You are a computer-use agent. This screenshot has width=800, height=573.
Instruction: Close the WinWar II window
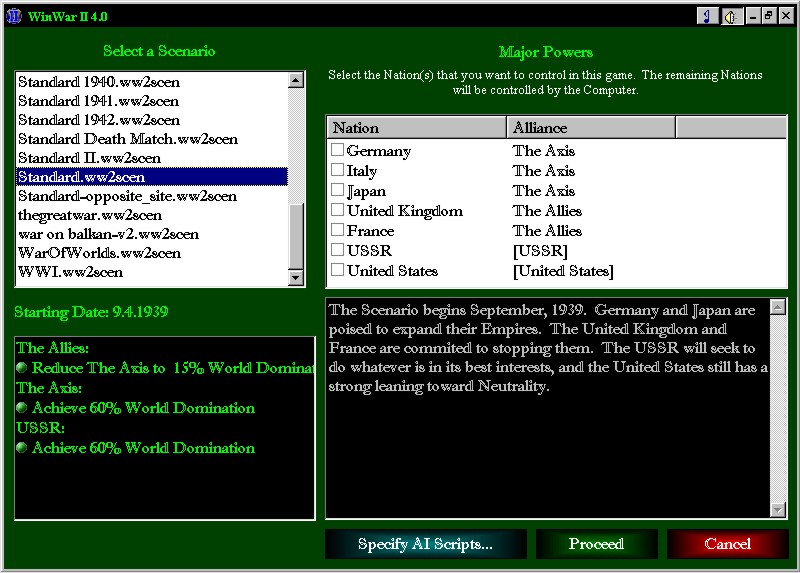coord(786,16)
